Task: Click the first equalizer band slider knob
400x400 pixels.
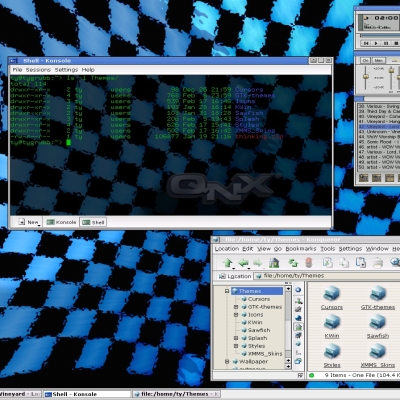Action: click(391, 70)
